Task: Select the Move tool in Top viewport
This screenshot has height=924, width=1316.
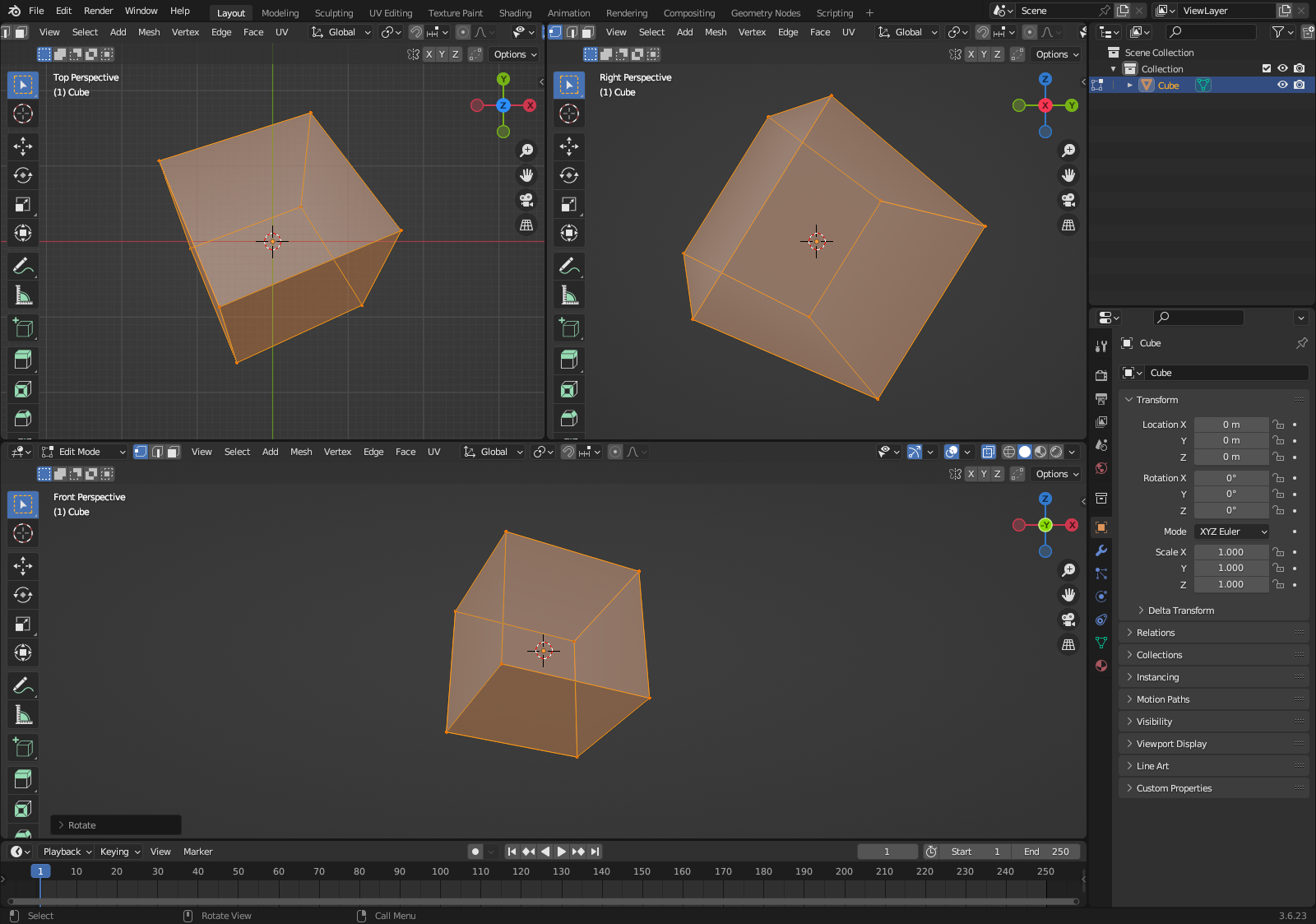Action: coord(23,146)
